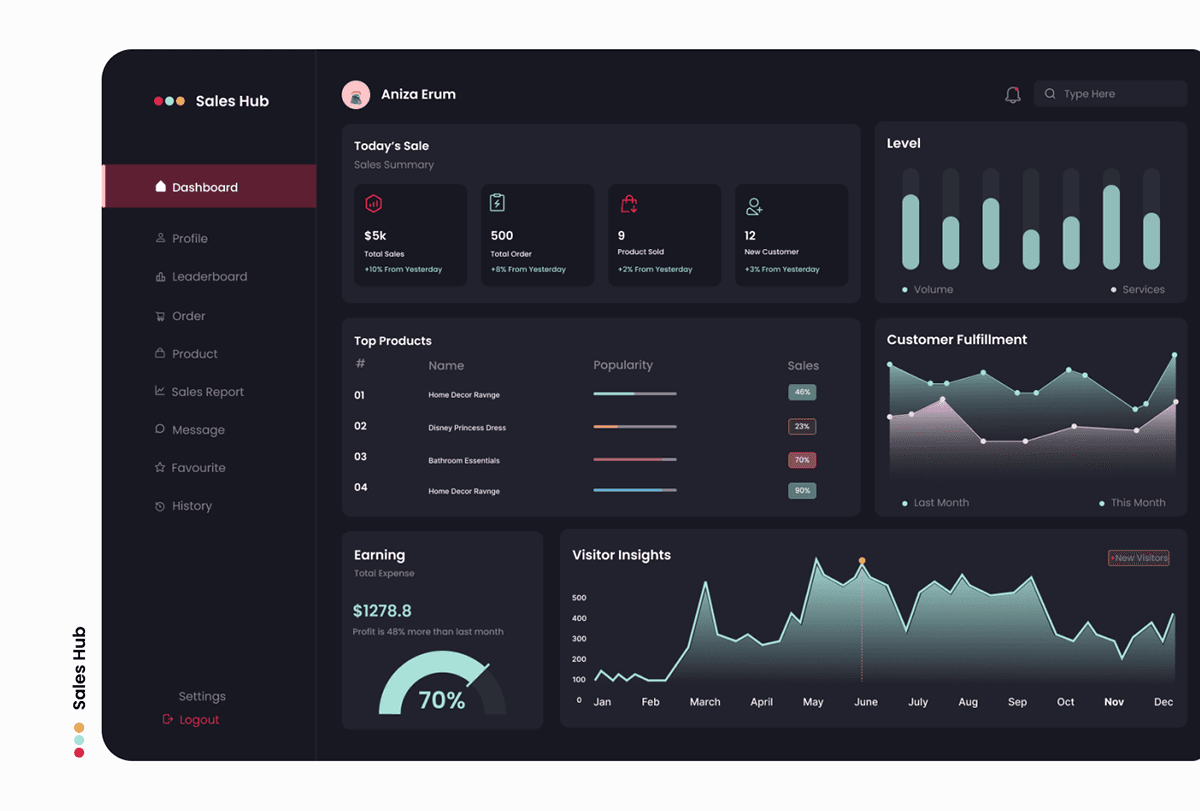
Task: Click Disney Princess Dress popularity bar
Action: pos(635,427)
